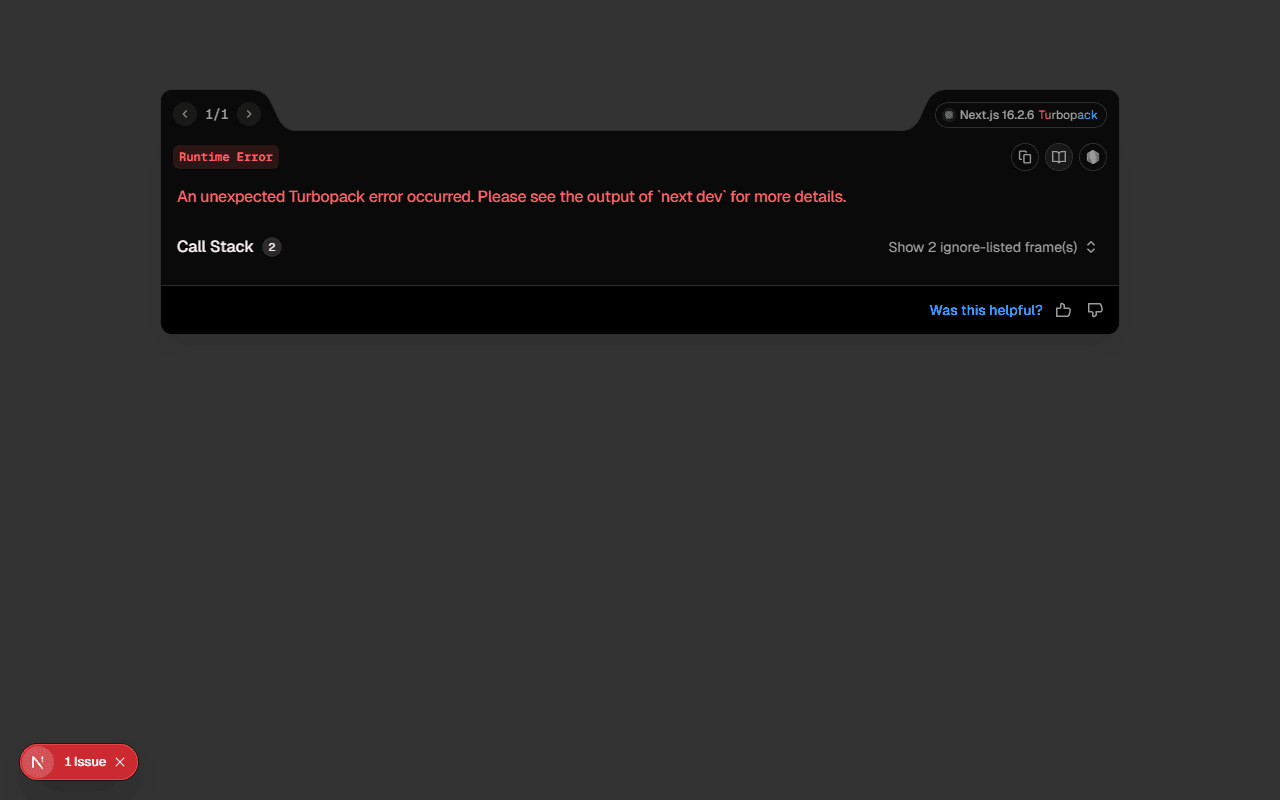Expand Show 2 ignore-listed frame(s)
The width and height of the screenshot is (1280, 800).
point(992,247)
